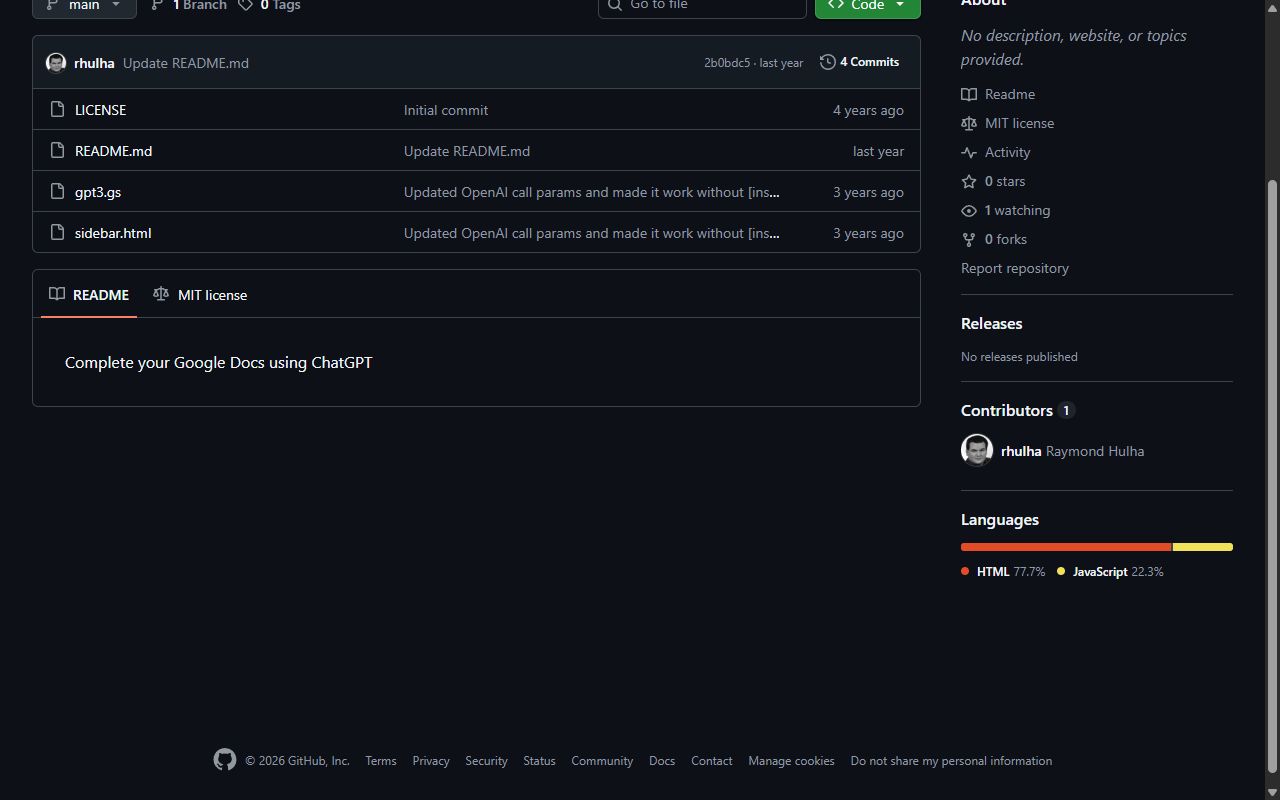Screen dimensions: 1280x800
Task: Open the rhulha author link in commit bar
Action: click(94, 63)
